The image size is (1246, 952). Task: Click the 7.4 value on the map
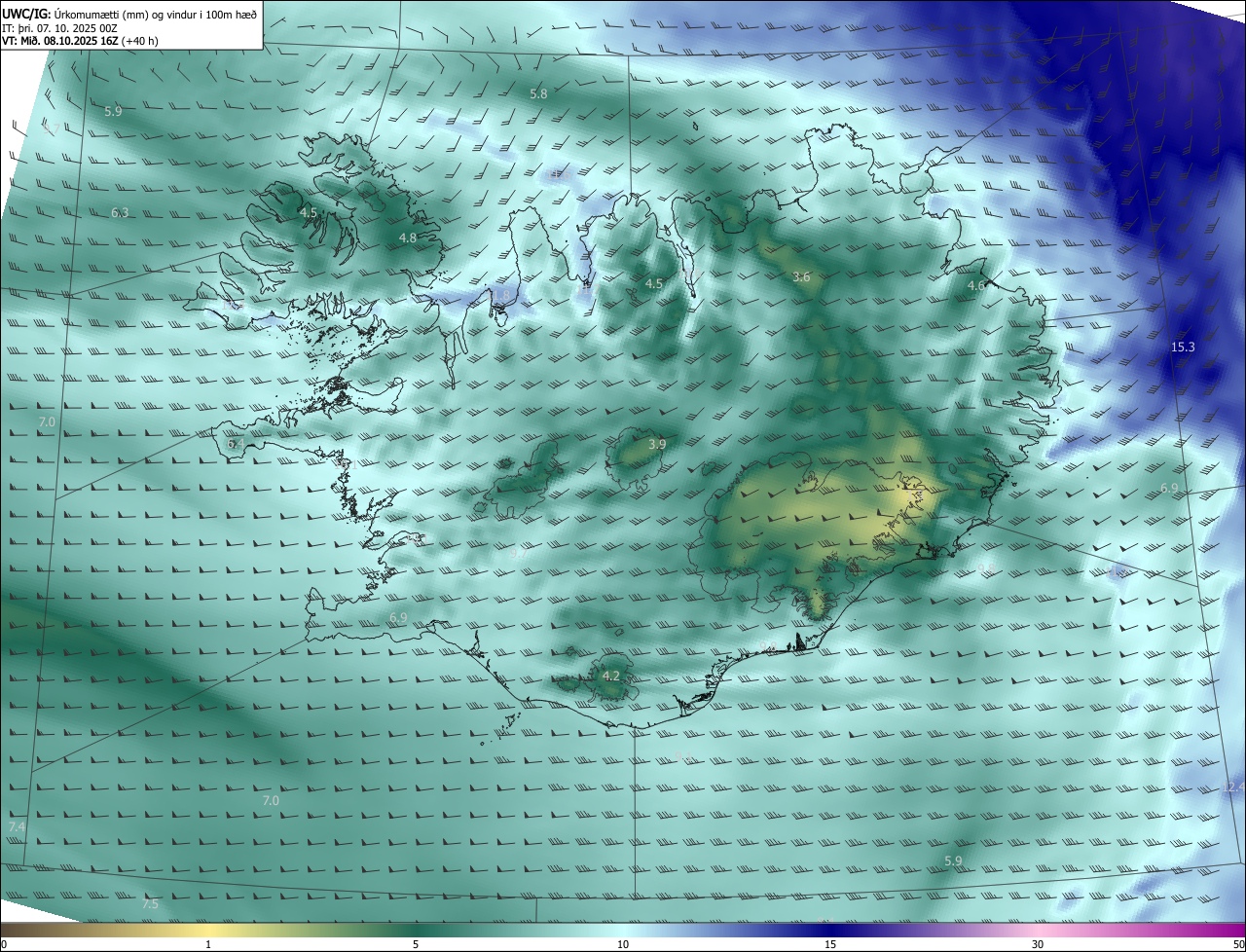(x=17, y=826)
